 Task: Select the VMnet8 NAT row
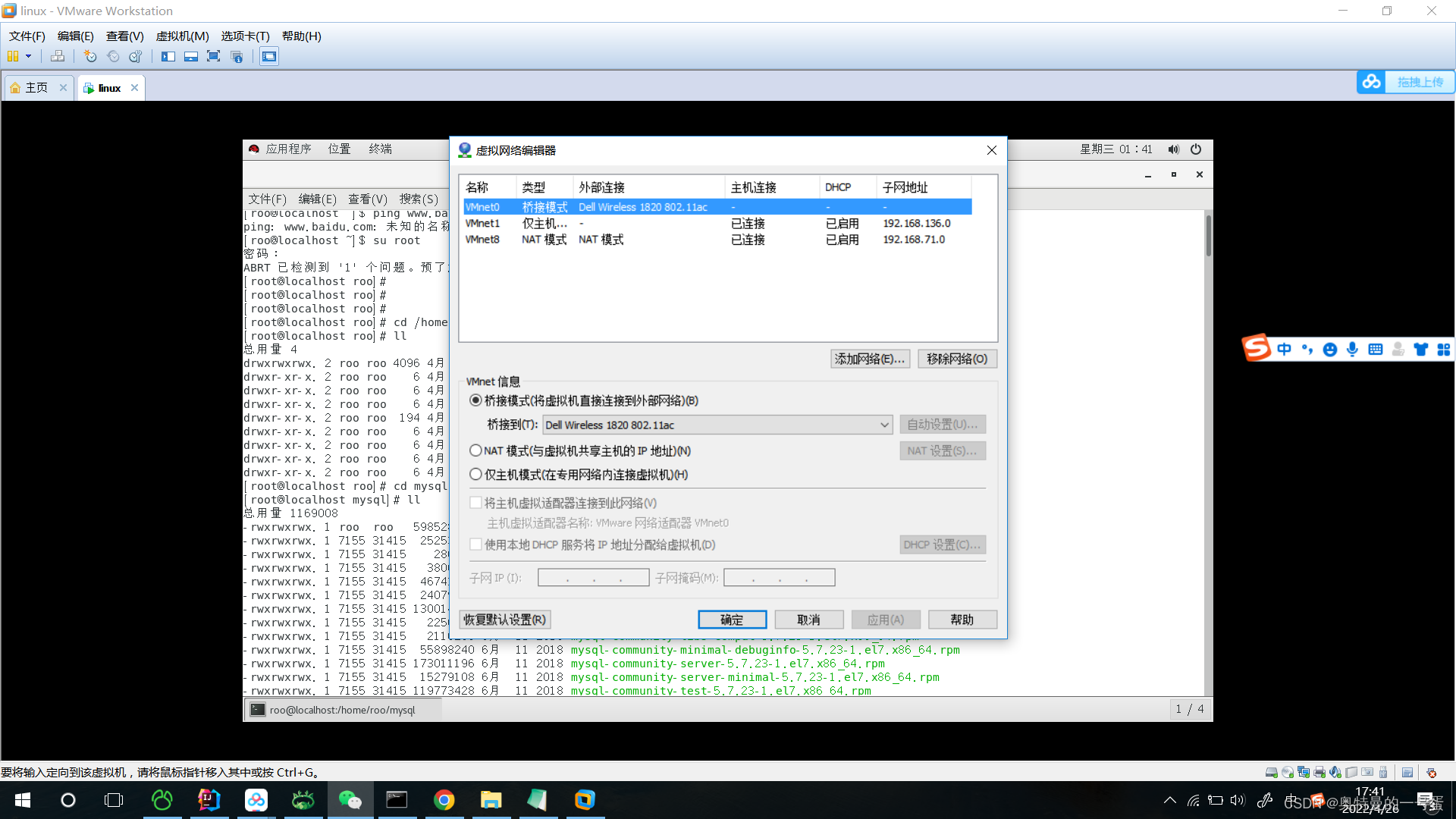pyautogui.click(x=717, y=239)
